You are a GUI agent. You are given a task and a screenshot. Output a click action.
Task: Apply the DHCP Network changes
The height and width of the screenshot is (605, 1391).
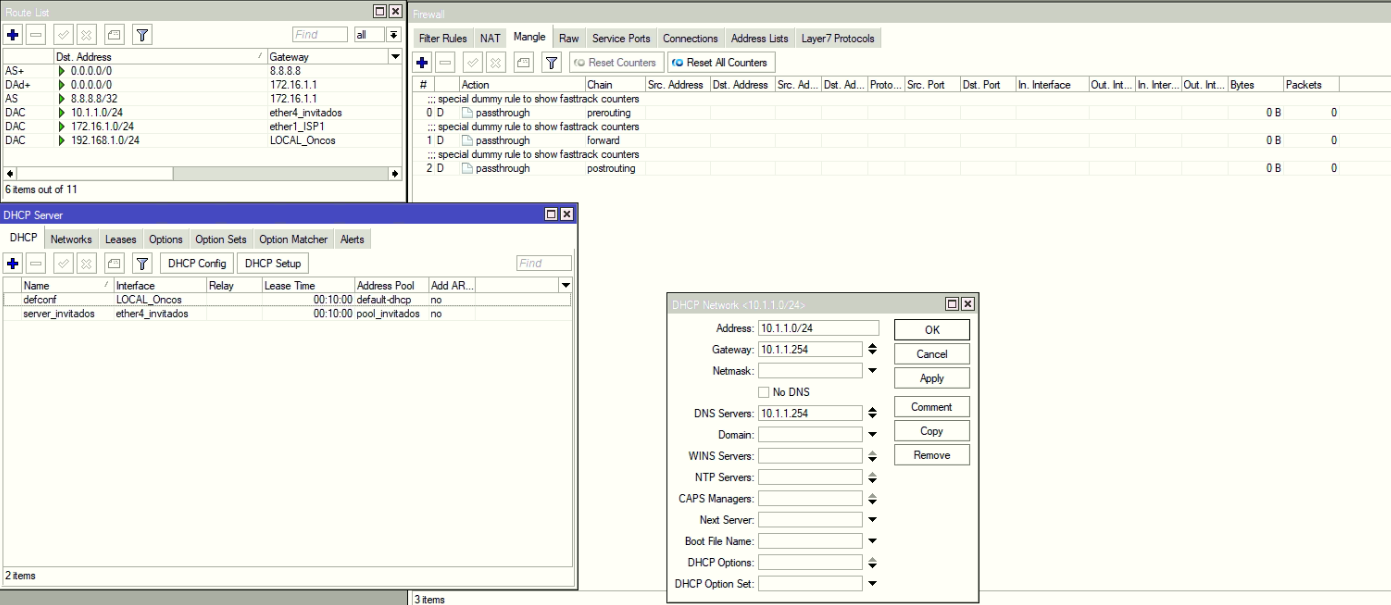(930, 377)
